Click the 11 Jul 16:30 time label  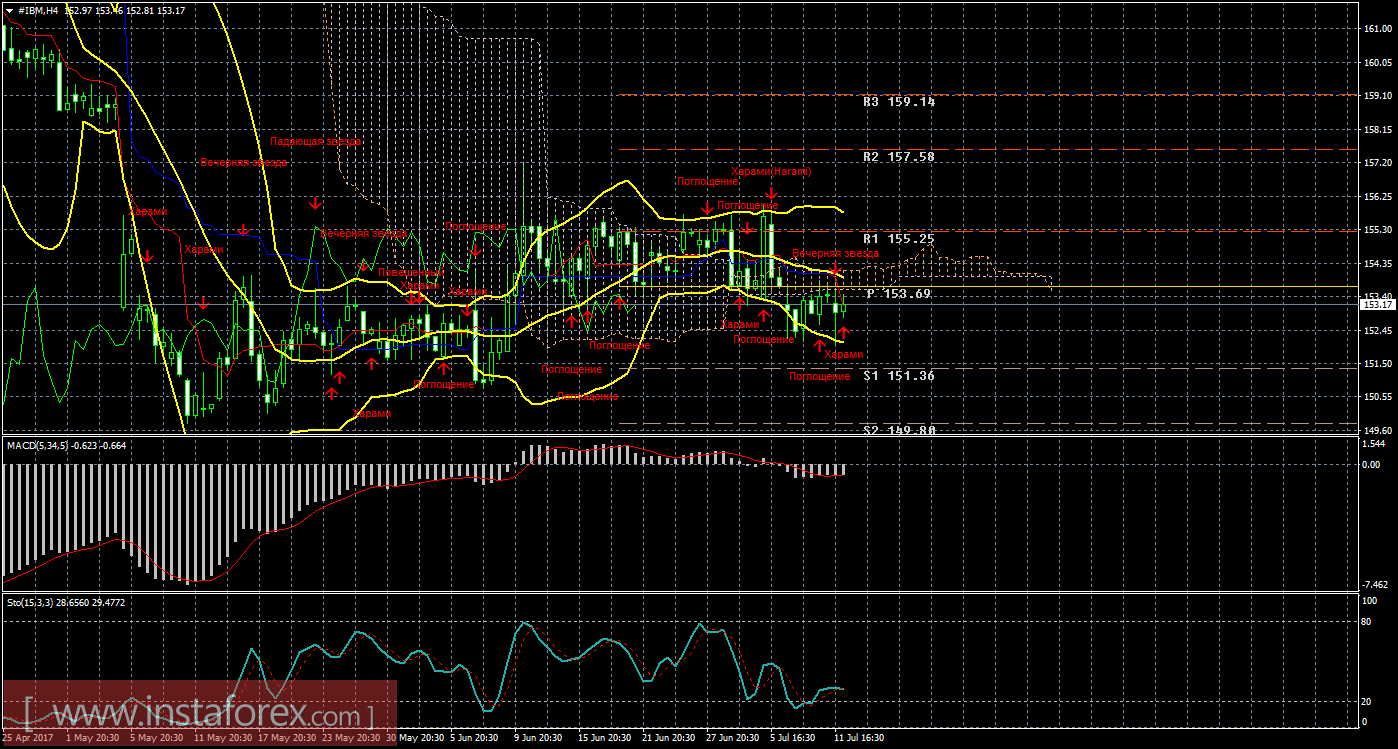click(x=860, y=738)
